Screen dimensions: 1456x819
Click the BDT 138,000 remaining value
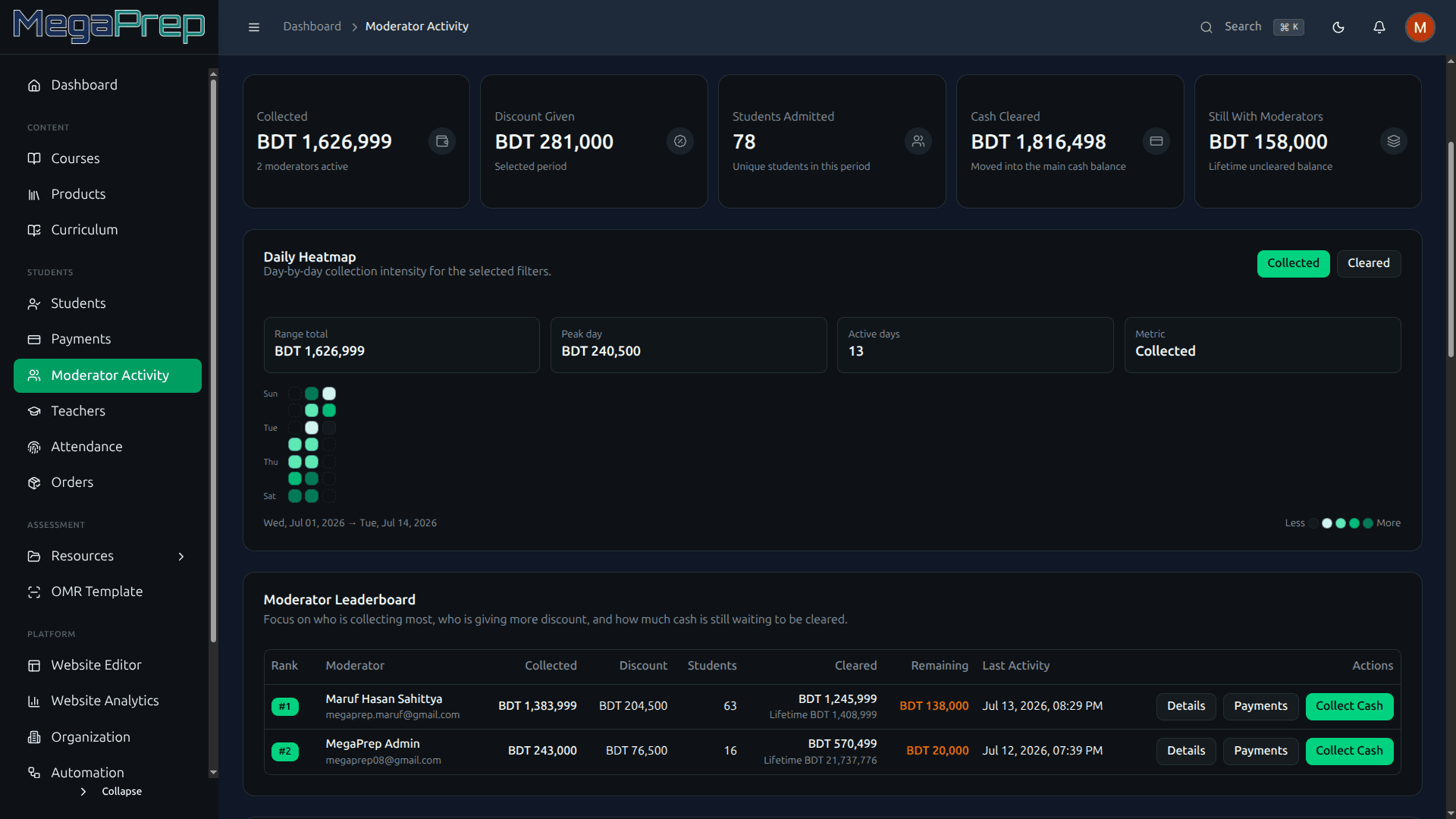934,706
